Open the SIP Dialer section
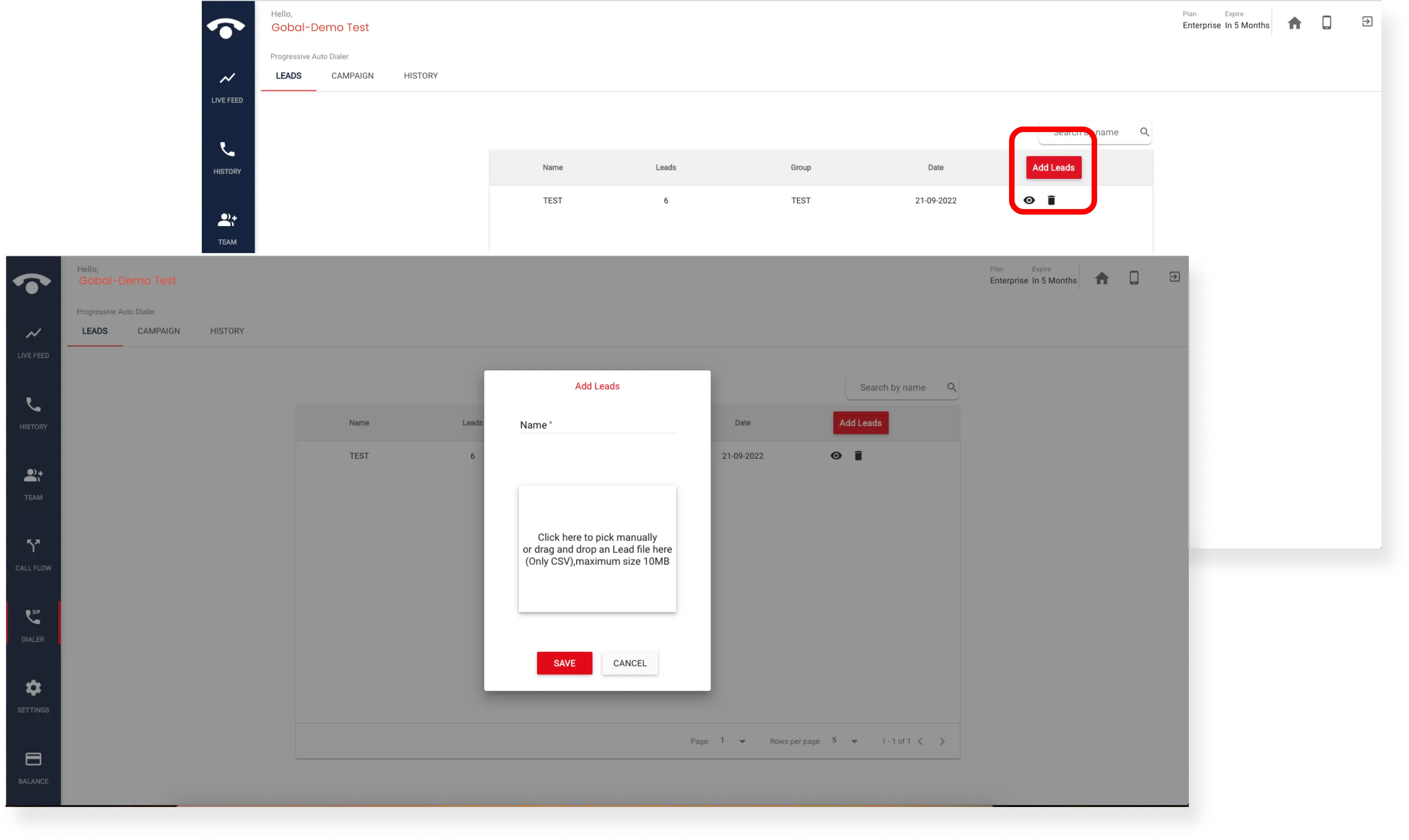The image size is (1409, 840). click(33, 623)
